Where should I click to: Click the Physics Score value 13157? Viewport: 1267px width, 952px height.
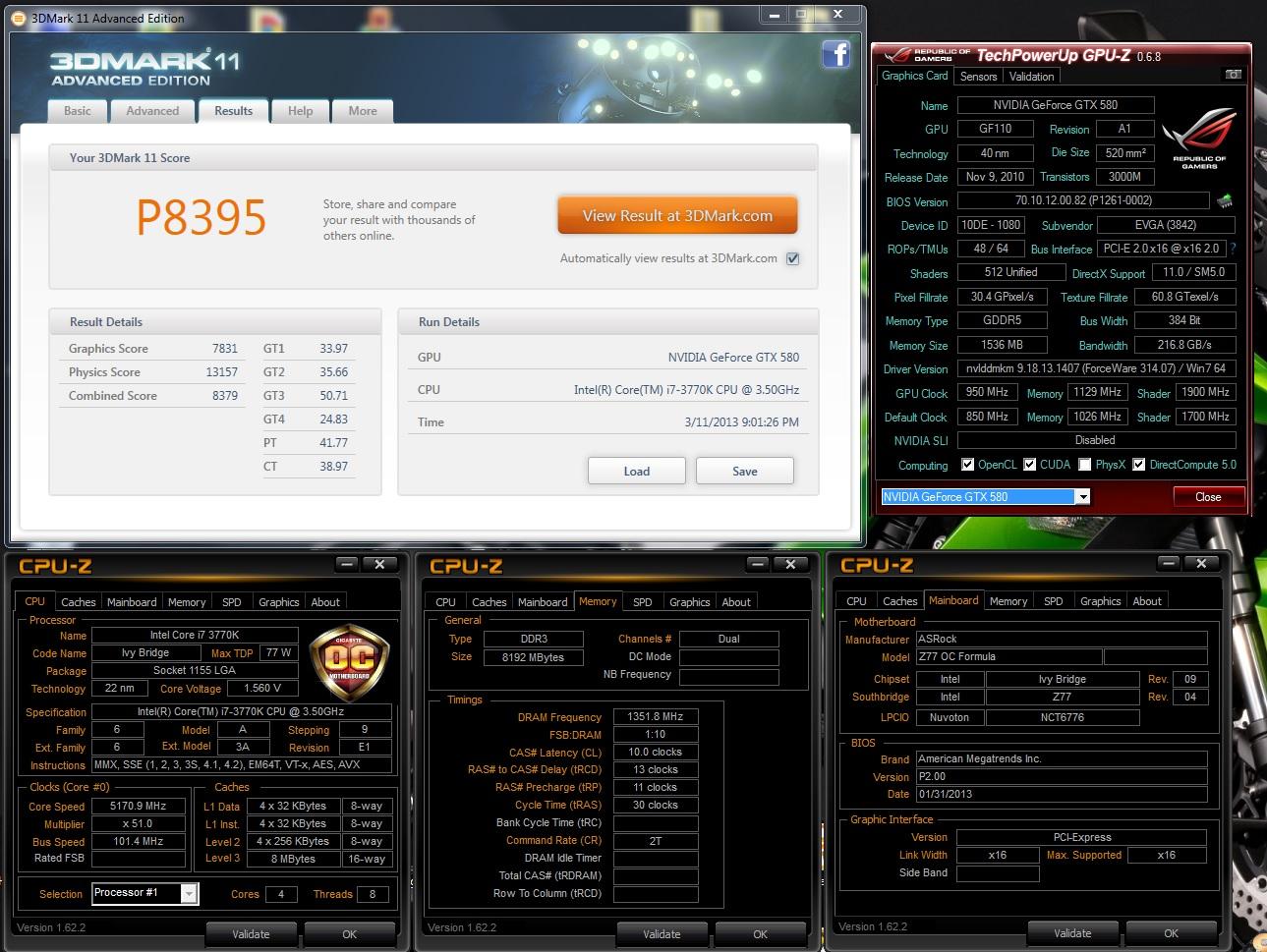coord(222,372)
